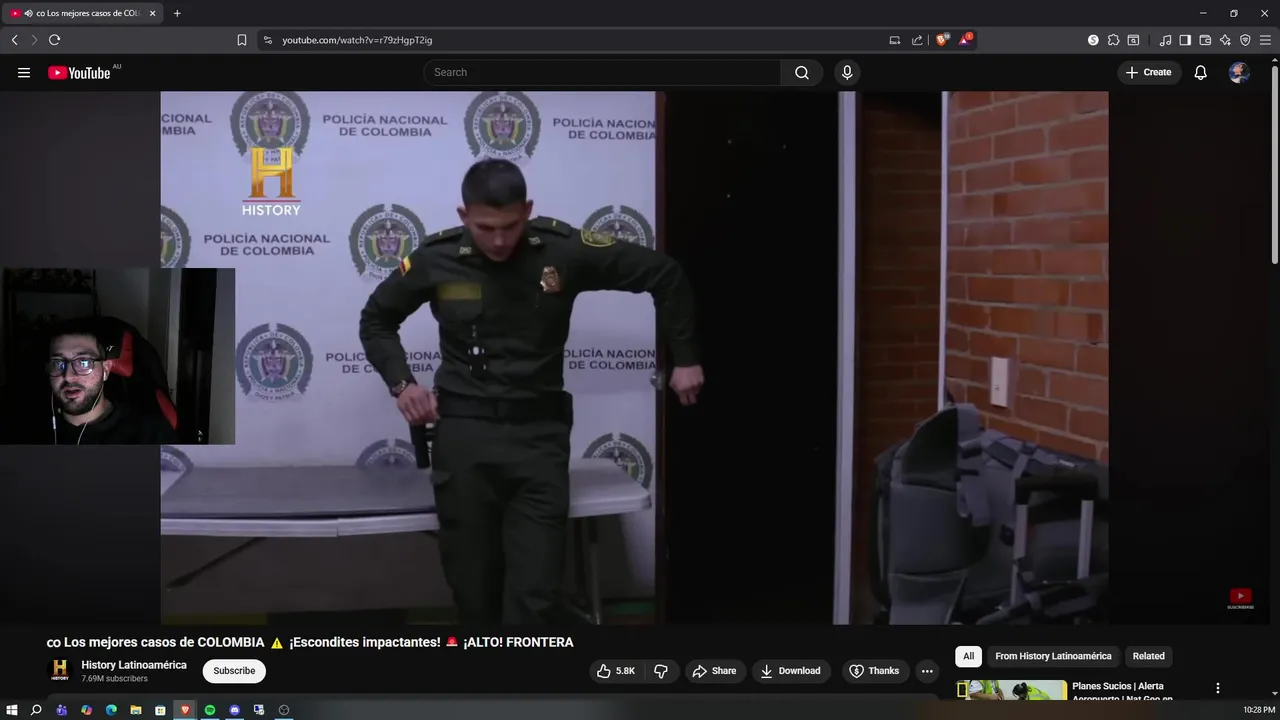The image size is (1280, 720).
Task: Open the Windows Start menu
Action: (12, 710)
